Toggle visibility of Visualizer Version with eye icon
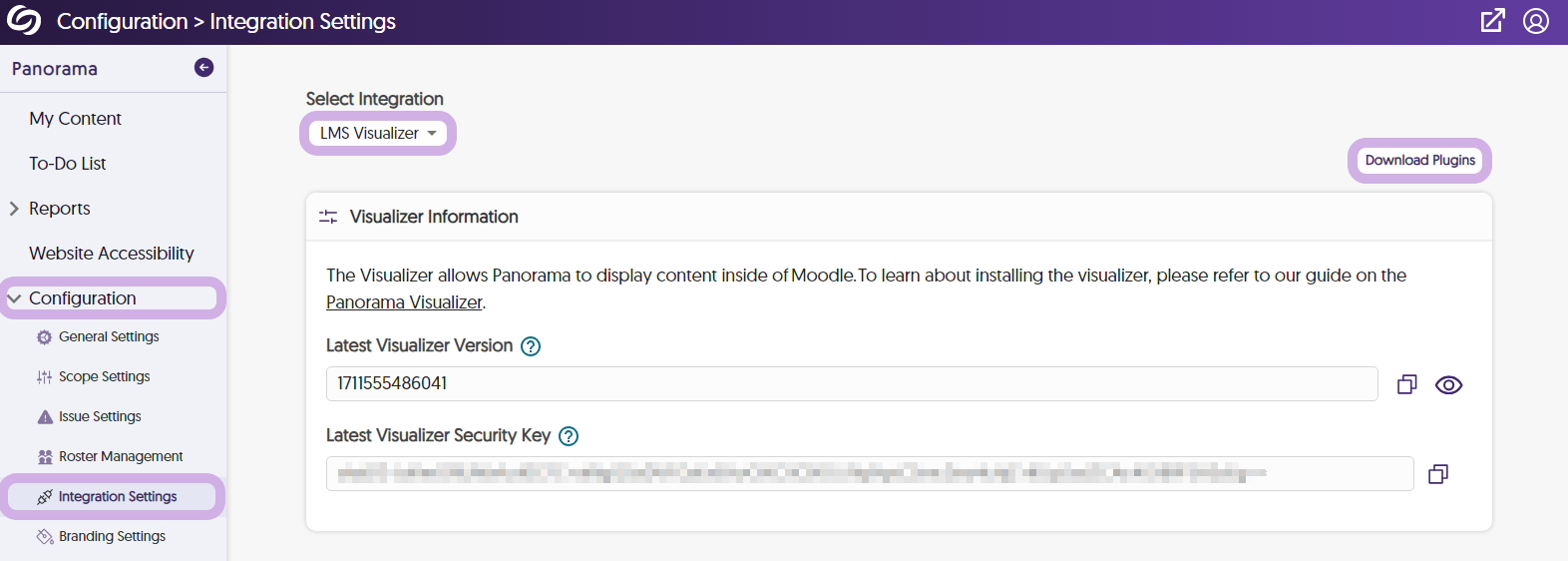The image size is (1568, 561). (1448, 384)
